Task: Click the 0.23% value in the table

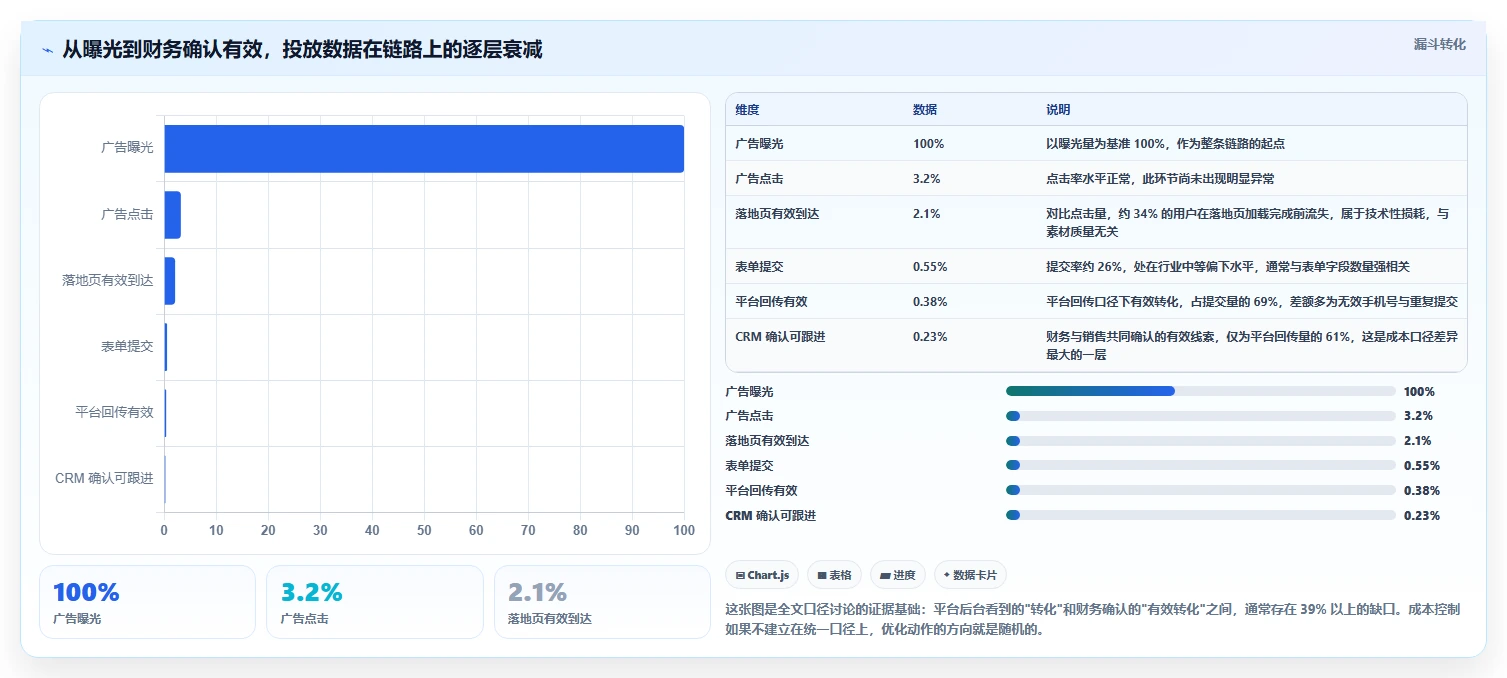Action: coord(930,337)
